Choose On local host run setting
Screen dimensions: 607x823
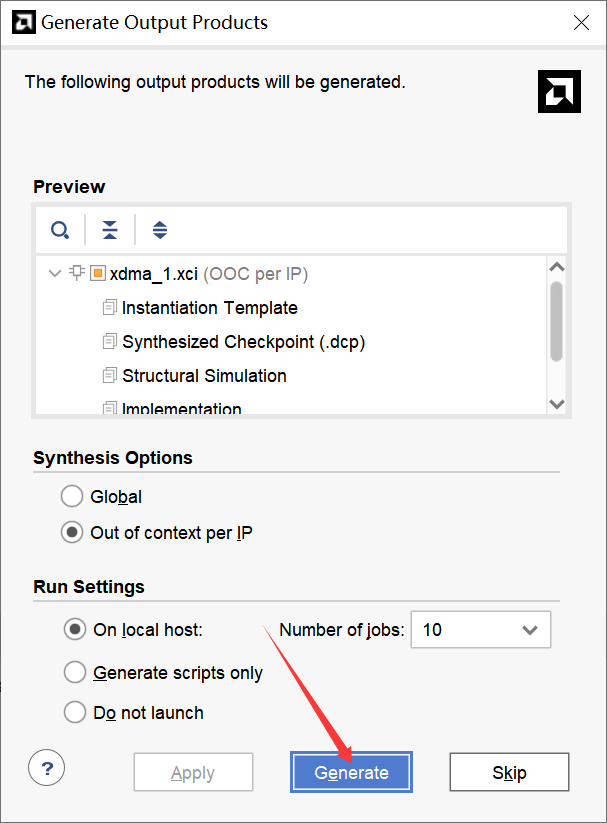(x=75, y=629)
